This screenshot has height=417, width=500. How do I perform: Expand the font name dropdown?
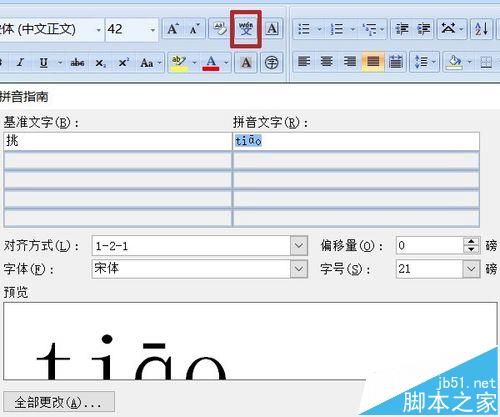pyautogui.click(x=98, y=30)
